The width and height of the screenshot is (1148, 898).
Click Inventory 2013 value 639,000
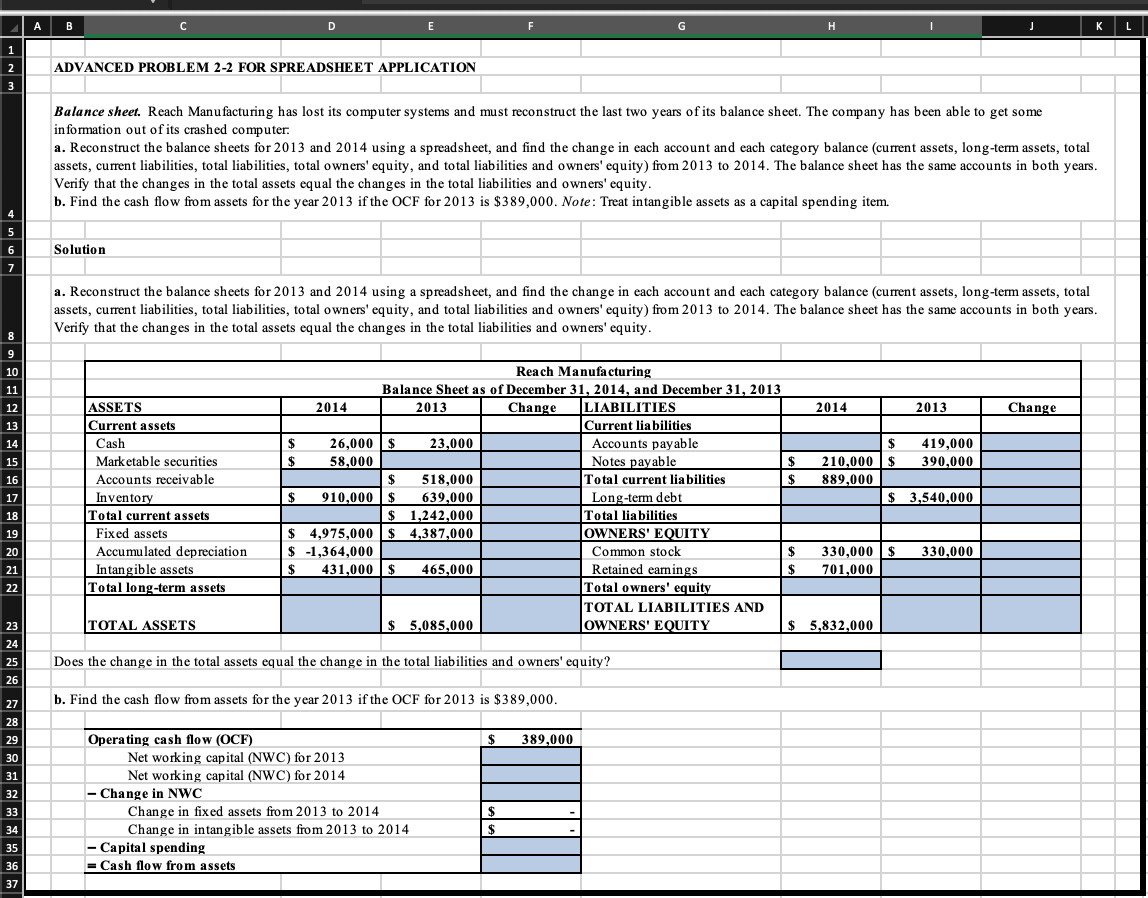[430, 498]
